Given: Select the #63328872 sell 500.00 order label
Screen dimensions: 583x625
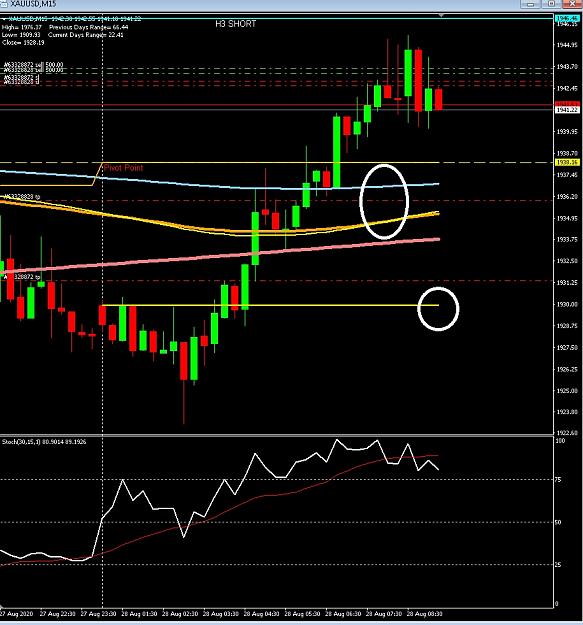Looking at the screenshot, I should click(33, 65).
